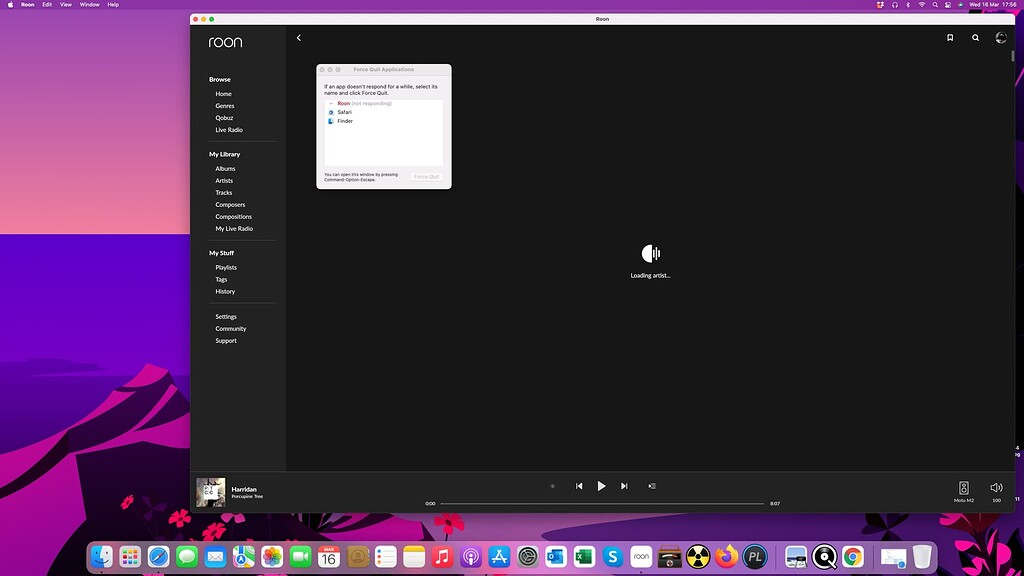Select the Moto M2 audio zone icon
This screenshot has height=576, width=1024.
pos(962,489)
